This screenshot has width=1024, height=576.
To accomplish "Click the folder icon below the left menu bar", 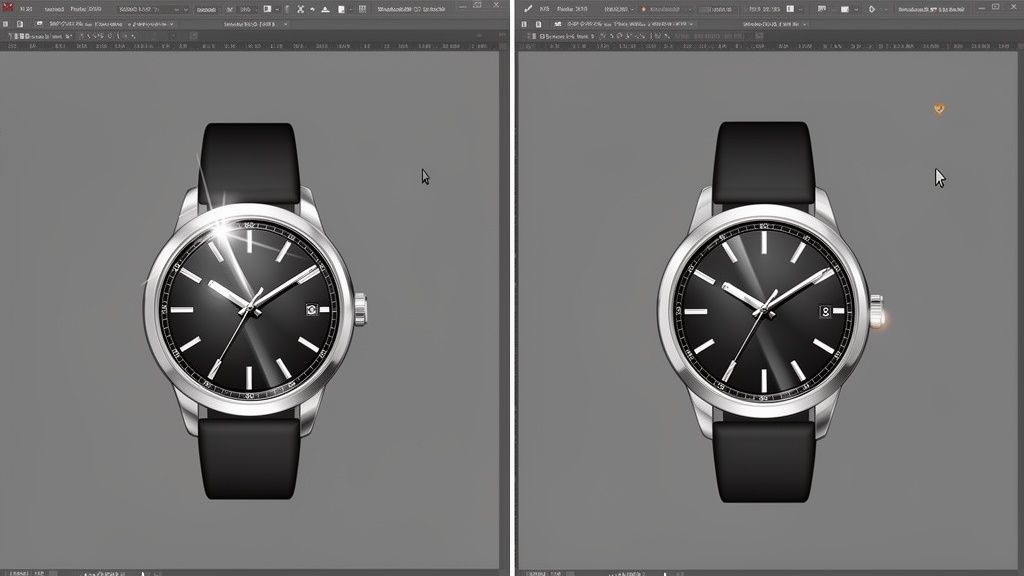I will coord(18,22).
